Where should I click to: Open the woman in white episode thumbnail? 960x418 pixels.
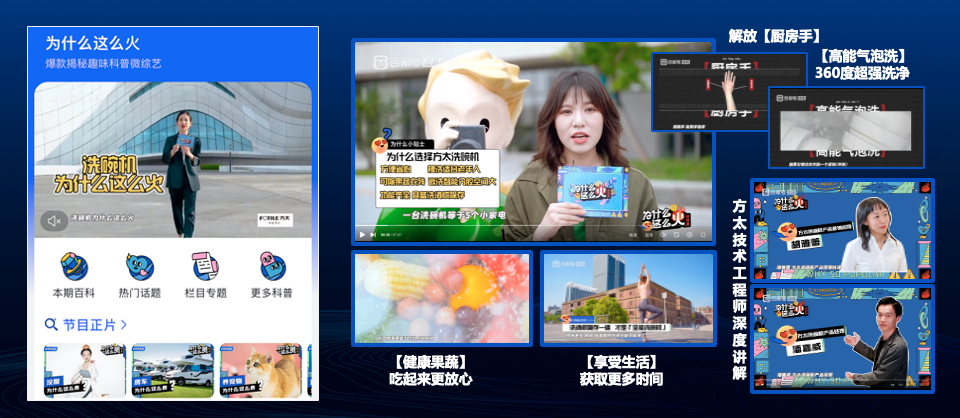(84, 370)
